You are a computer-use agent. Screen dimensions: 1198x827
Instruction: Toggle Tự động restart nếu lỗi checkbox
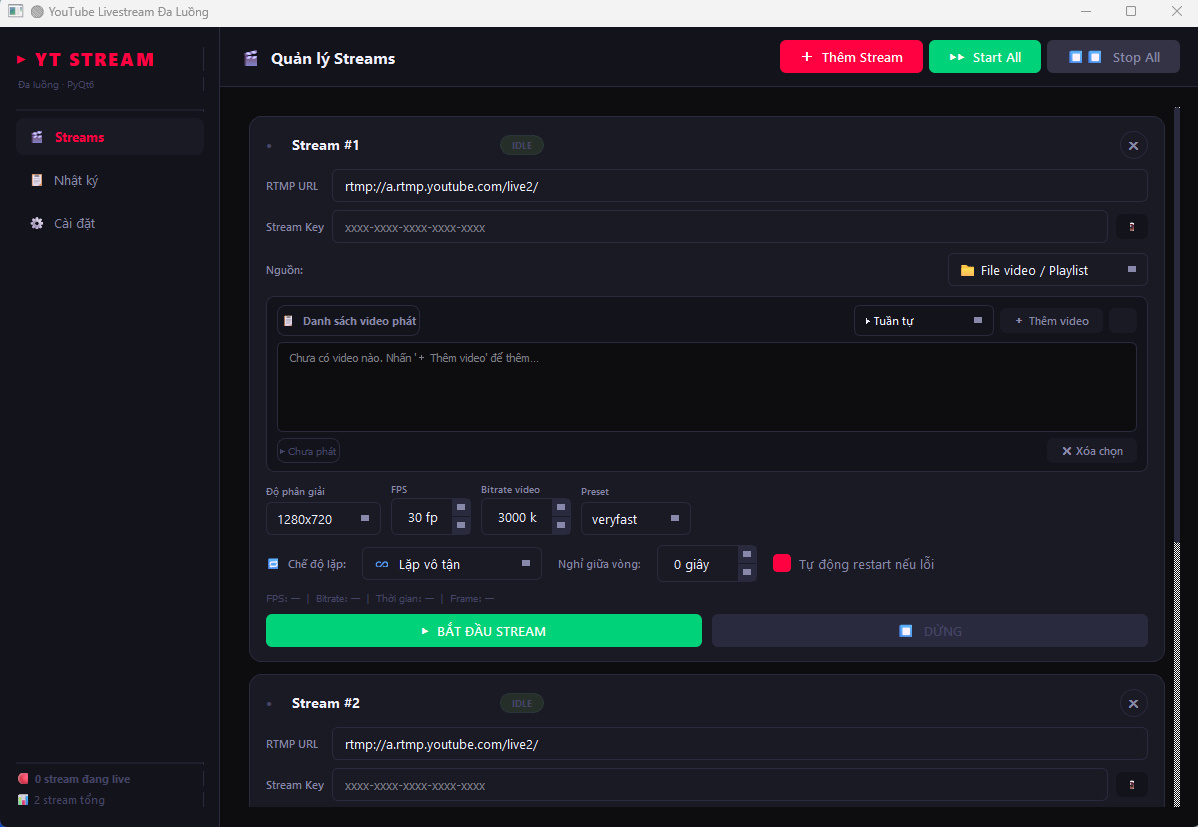coord(782,564)
